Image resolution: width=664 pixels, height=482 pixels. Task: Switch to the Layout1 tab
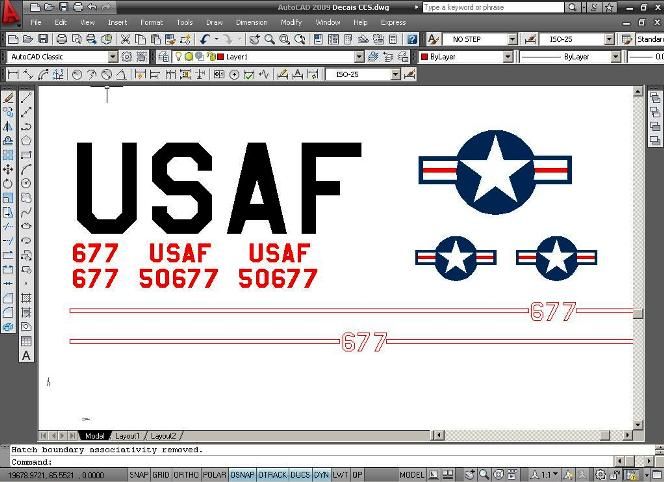click(127, 436)
